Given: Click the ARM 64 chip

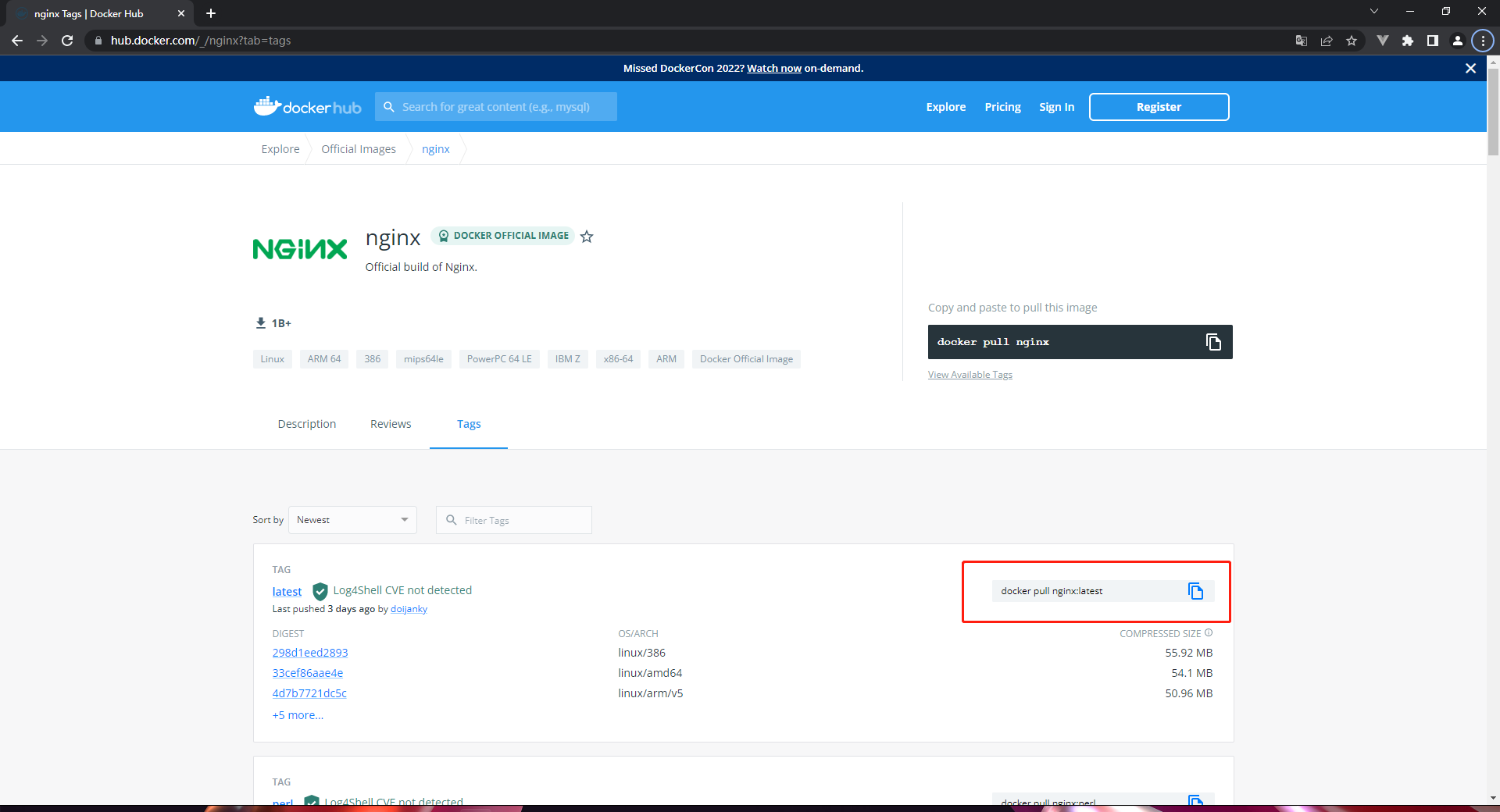Looking at the screenshot, I should pyautogui.click(x=324, y=359).
